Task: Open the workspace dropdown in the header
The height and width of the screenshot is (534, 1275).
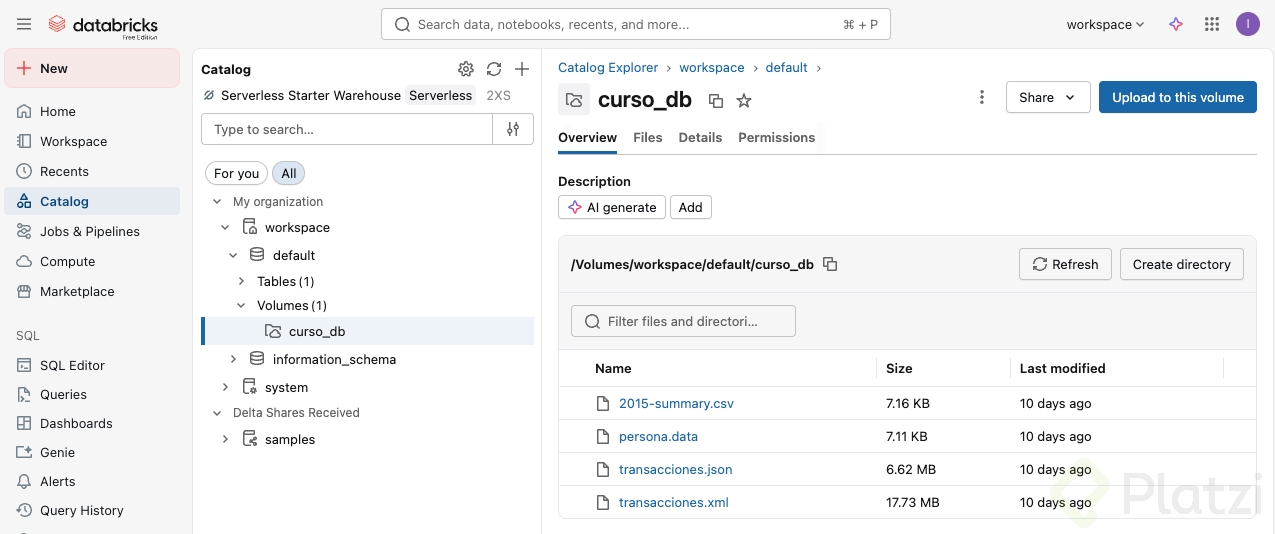Action: [x=1105, y=24]
